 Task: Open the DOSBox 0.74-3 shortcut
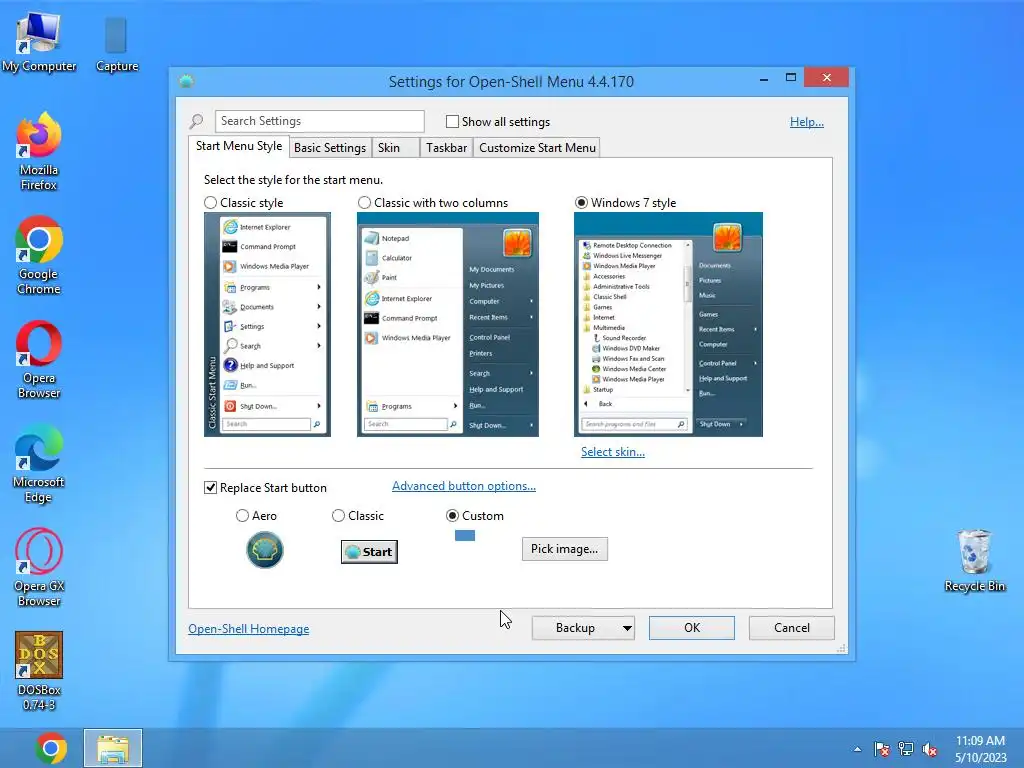pyautogui.click(x=39, y=671)
